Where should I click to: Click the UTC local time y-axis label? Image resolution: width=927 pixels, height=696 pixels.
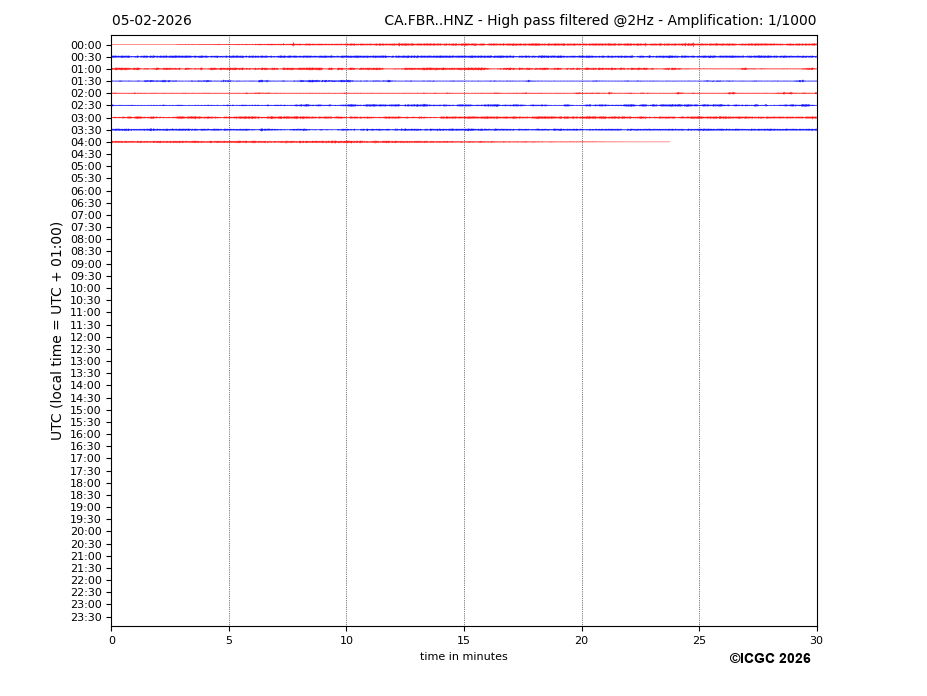[58, 330]
